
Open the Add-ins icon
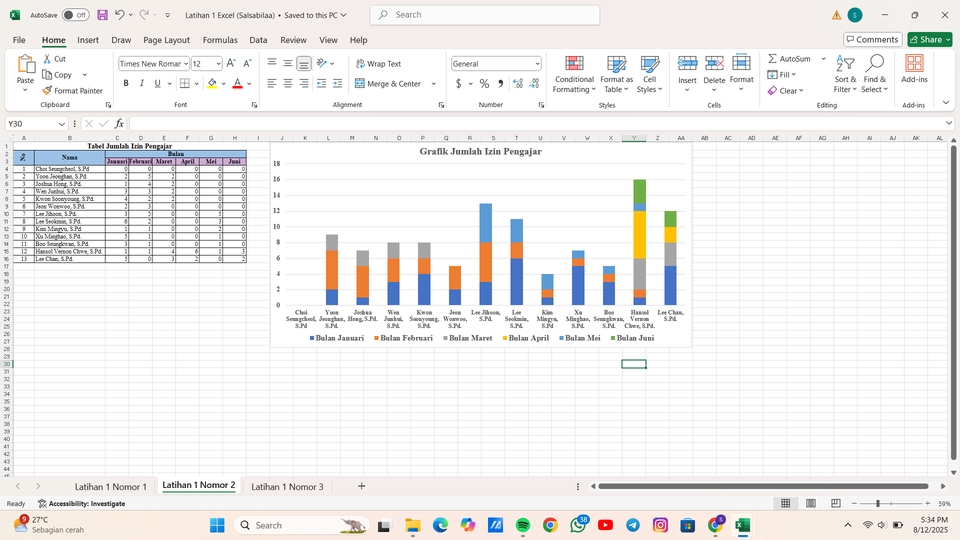pos(914,64)
